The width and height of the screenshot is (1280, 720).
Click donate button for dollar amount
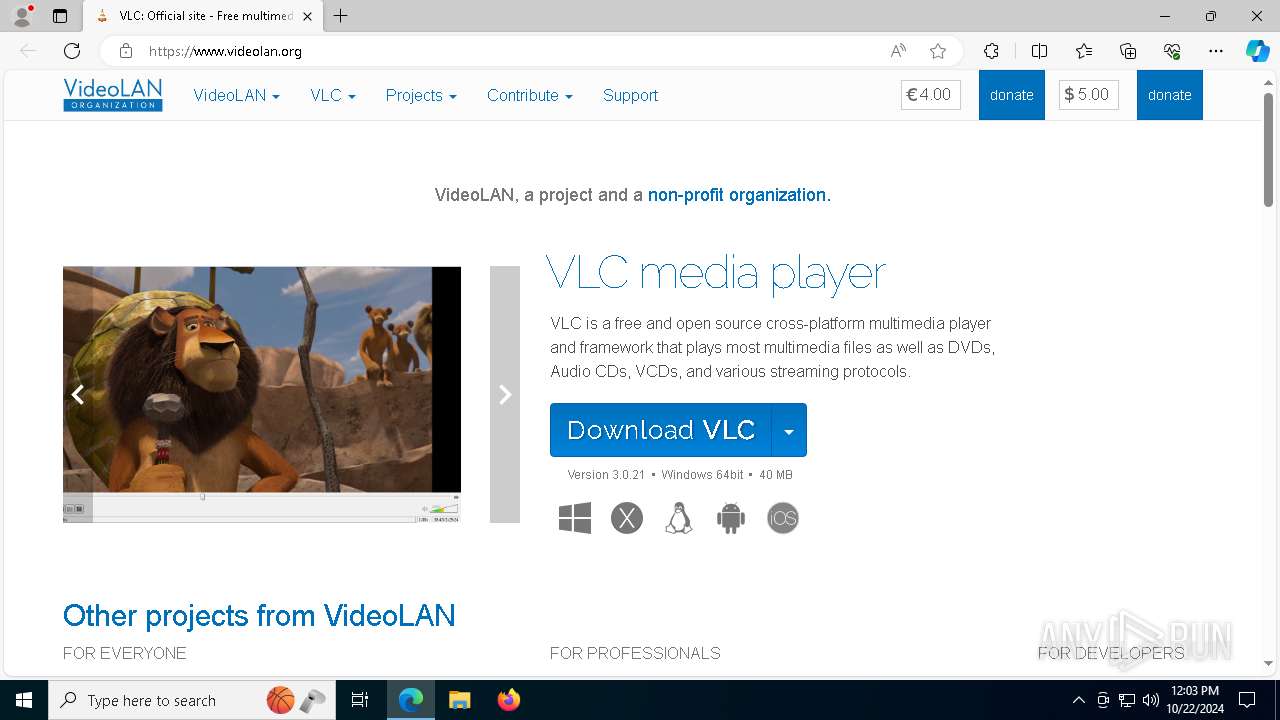1170,95
